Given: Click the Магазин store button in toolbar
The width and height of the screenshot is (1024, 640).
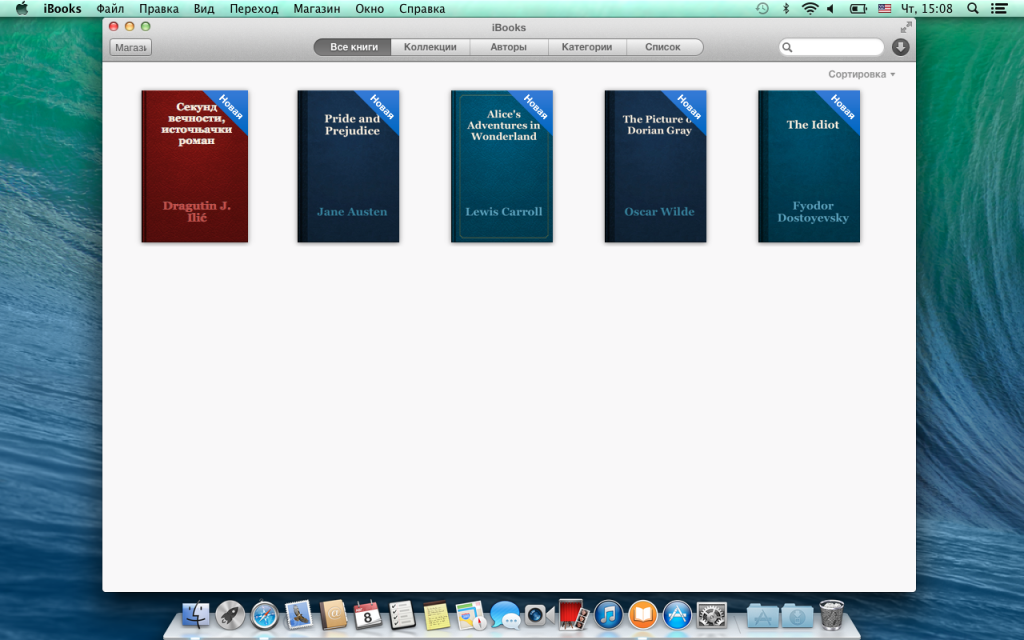Looking at the screenshot, I should click(x=130, y=47).
